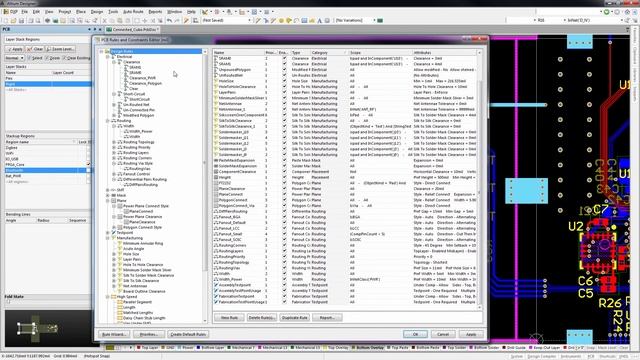Click the New Rule button
This screenshot has width=640, height=360.
pyautogui.click(x=229, y=318)
